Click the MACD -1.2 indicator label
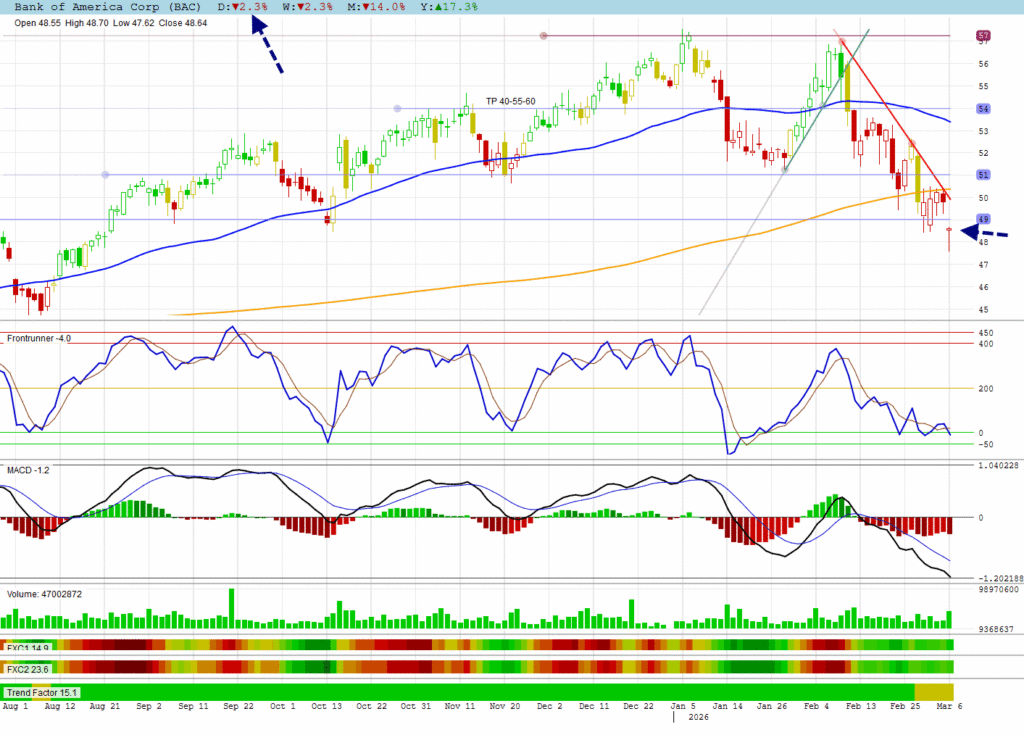This screenshot has height=735, width=1024. pyautogui.click(x=28, y=470)
